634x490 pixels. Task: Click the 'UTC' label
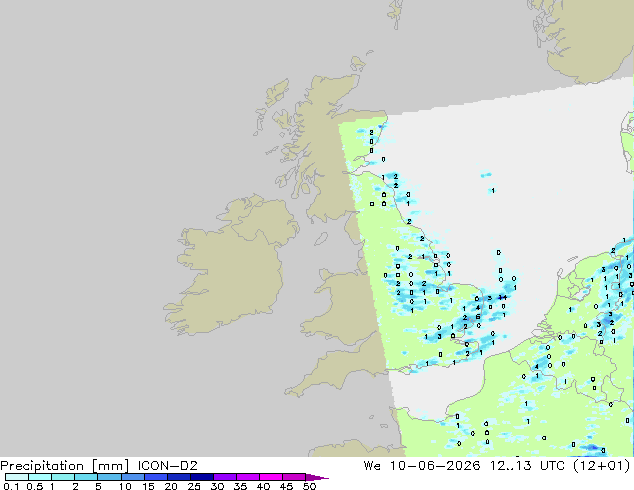(x=553, y=466)
